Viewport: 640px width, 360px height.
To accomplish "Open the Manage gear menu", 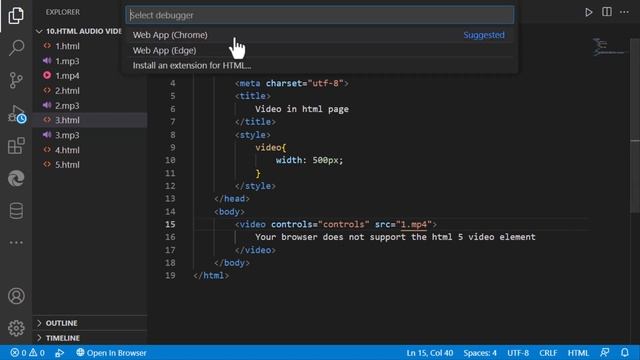I will click(16, 328).
